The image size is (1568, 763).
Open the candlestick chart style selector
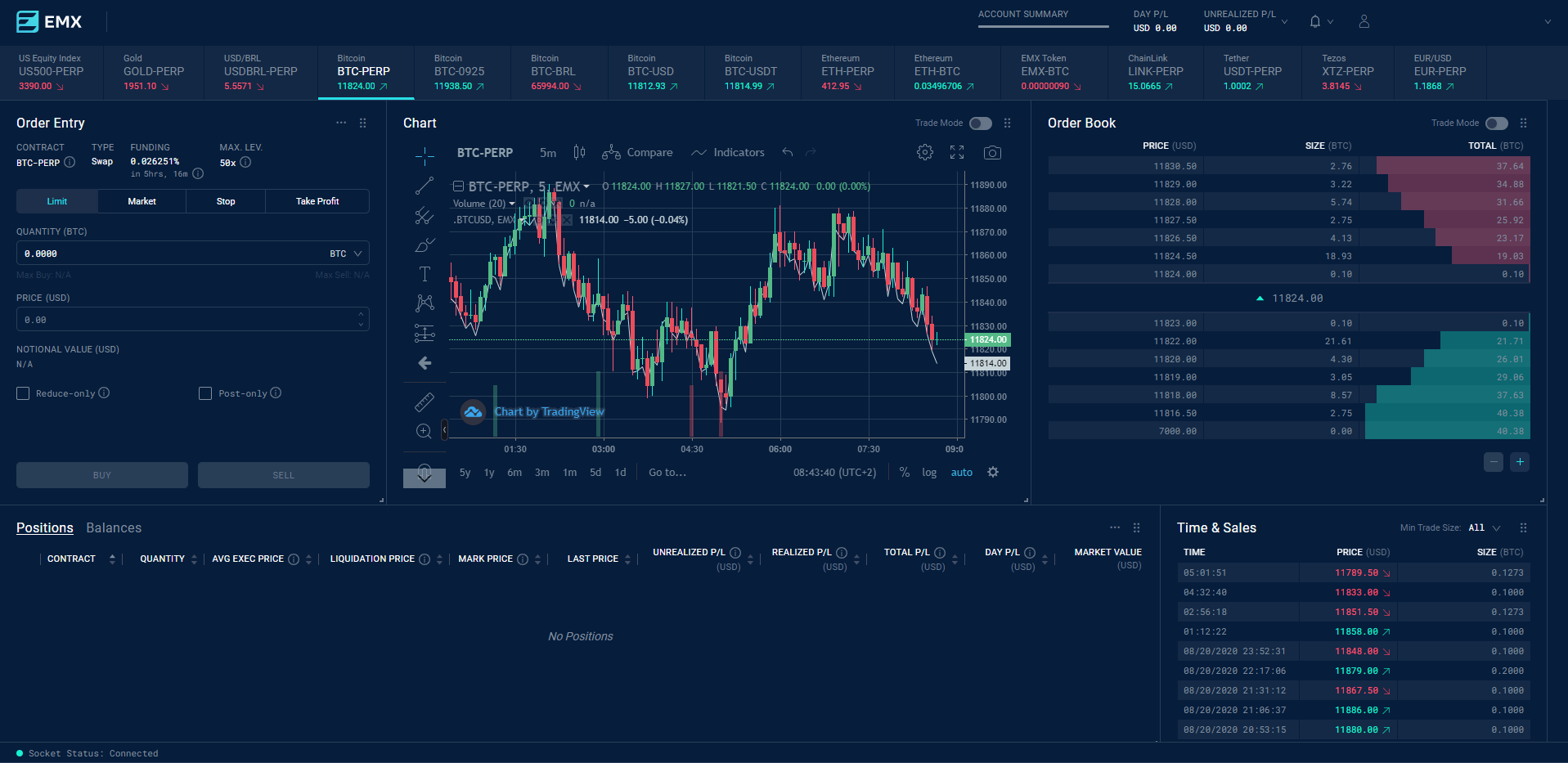(x=579, y=152)
